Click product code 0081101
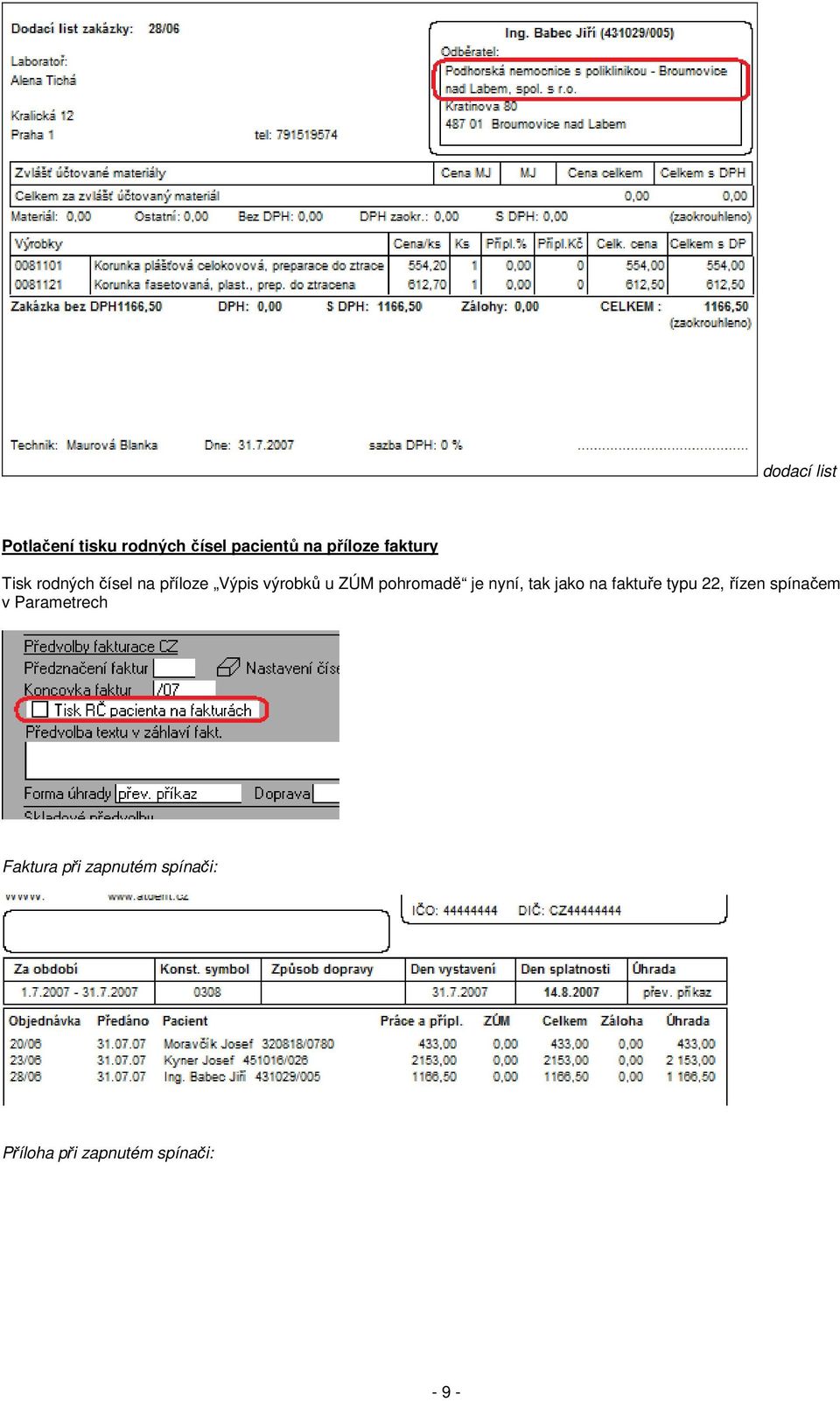840x1401 pixels. (x=38, y=265)
